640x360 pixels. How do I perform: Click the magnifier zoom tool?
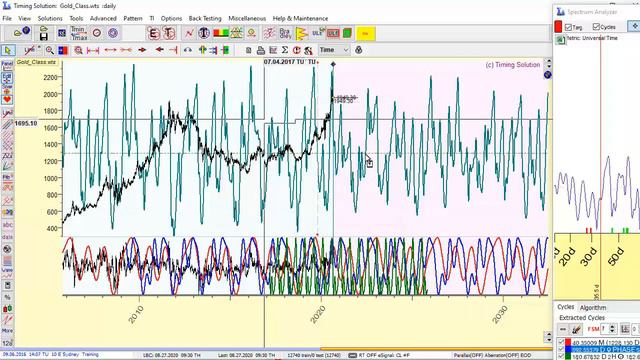click(x=49, y=50)
